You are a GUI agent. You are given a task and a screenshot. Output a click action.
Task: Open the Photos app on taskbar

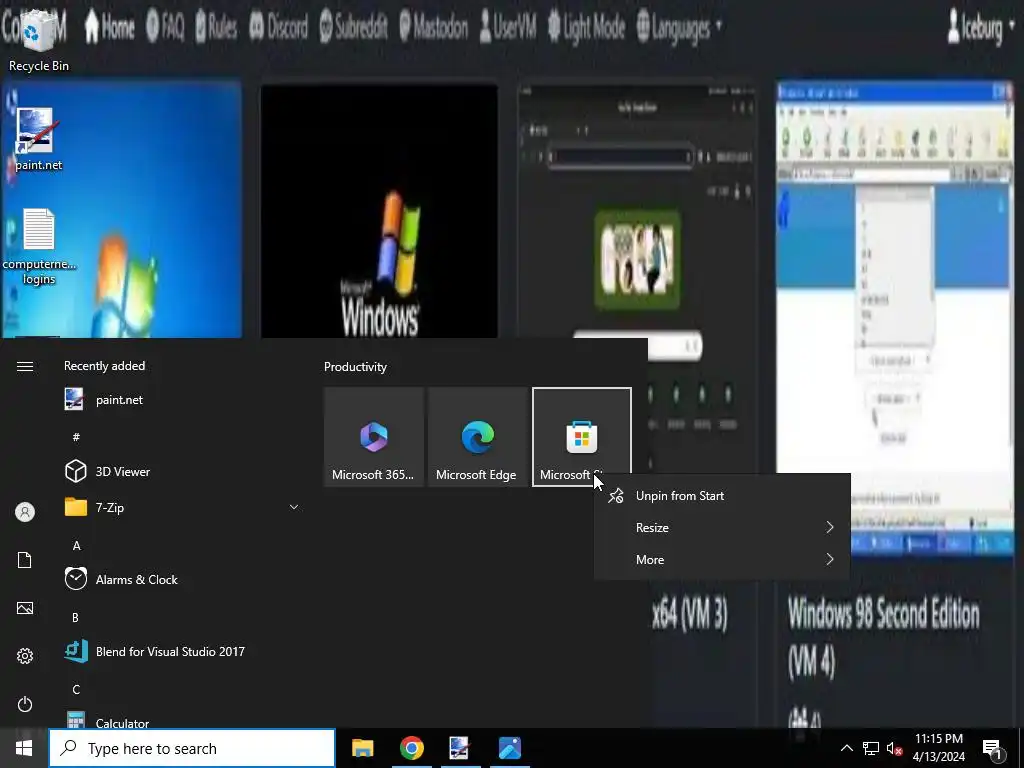click(x=509, y=748)
